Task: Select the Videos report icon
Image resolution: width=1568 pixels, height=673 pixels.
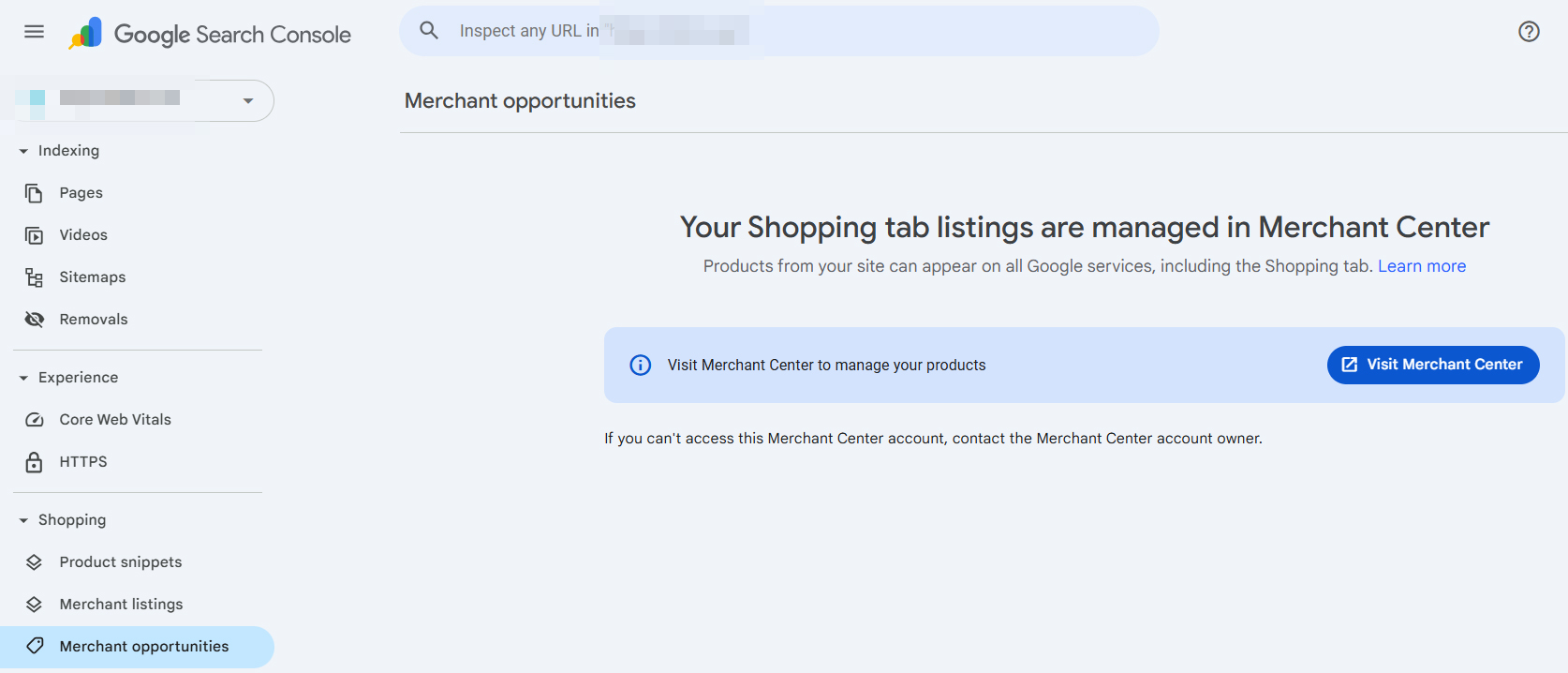Action: tap(34, 234)
